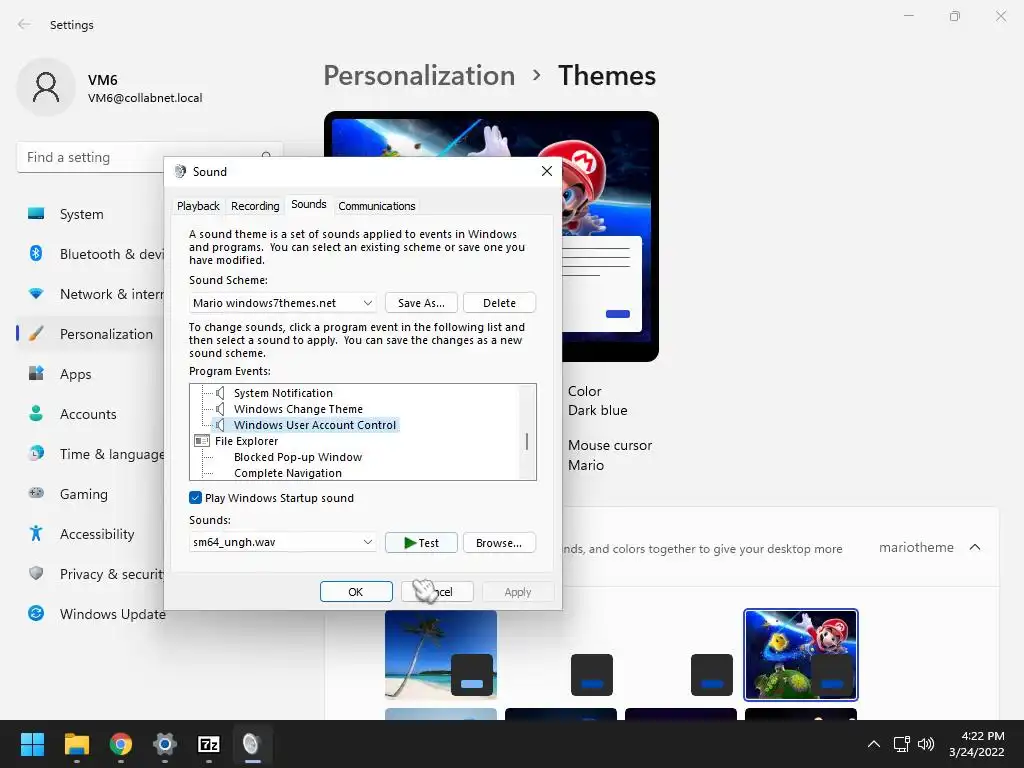Click the Time & language globe icon

click(x=36, y=453)
